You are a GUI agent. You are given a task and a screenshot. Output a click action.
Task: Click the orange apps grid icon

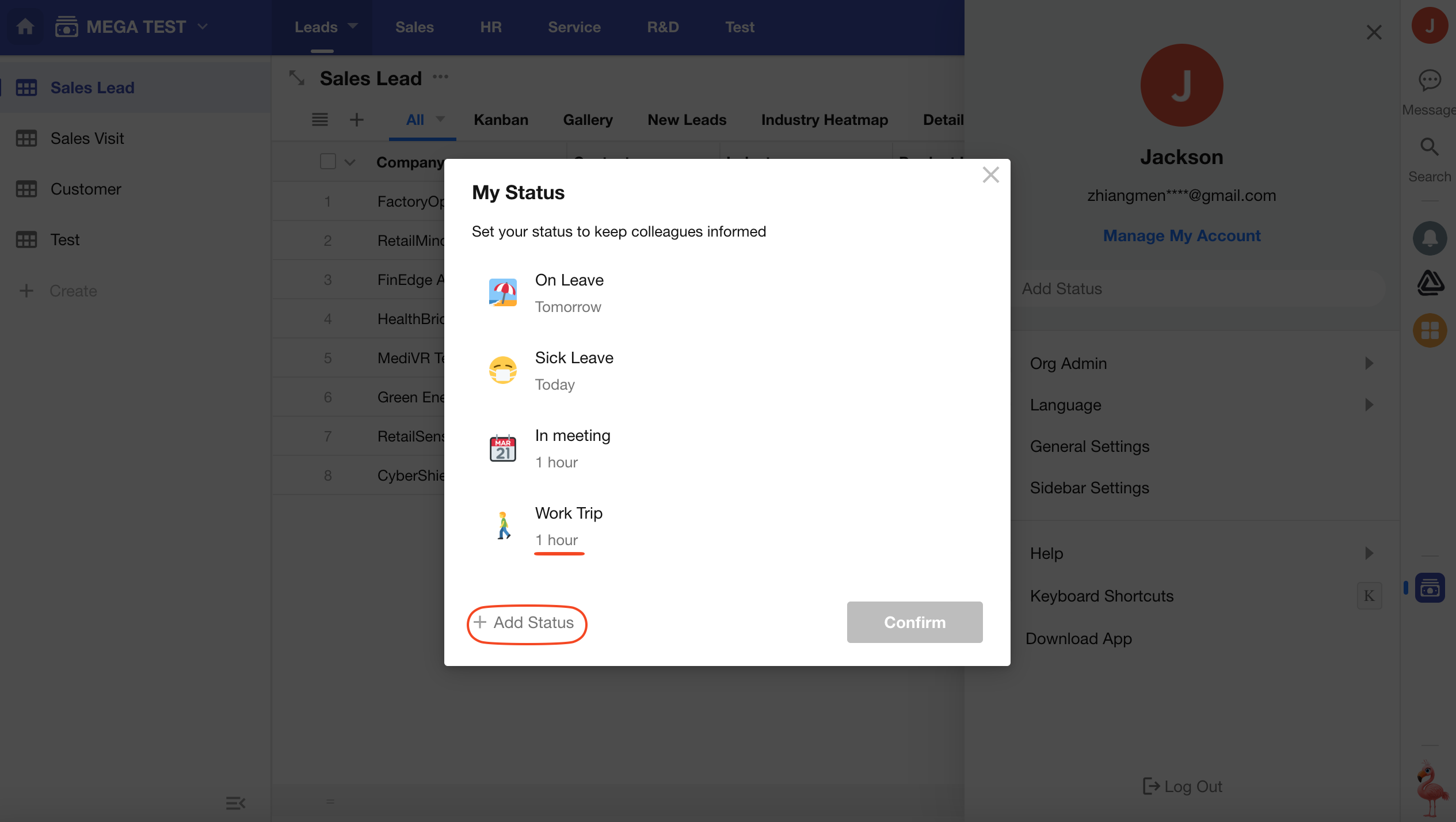1430,330
